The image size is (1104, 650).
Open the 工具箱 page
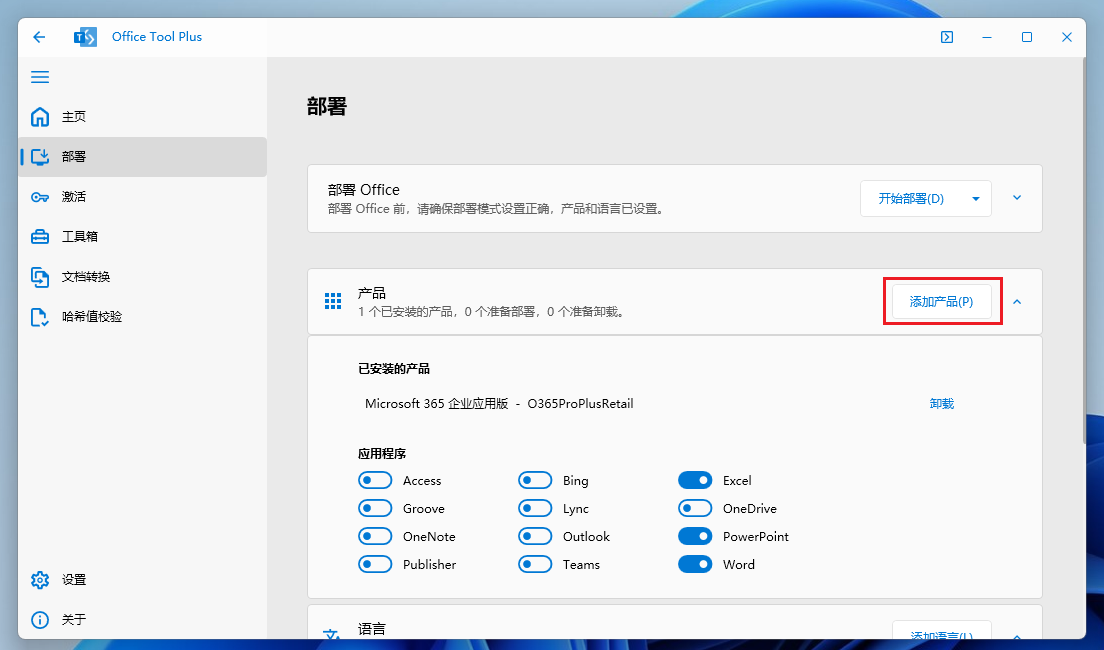(x=143, y=237)
